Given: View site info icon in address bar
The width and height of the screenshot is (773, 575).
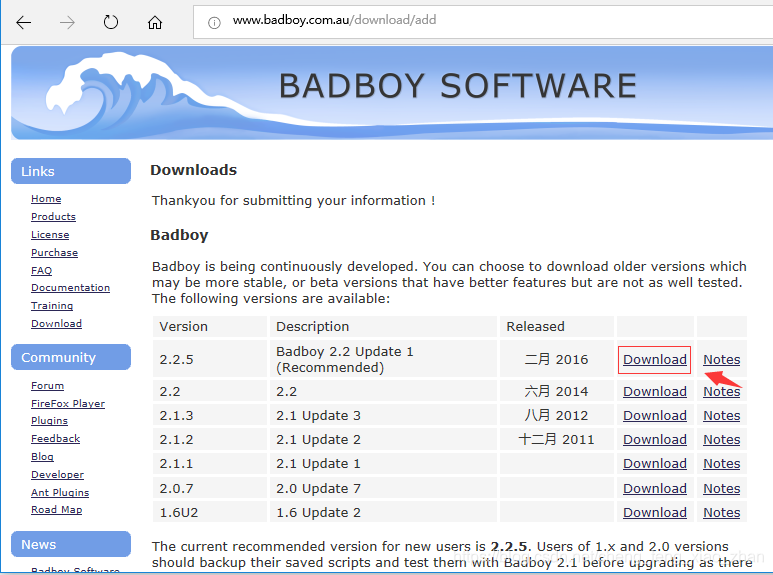Looking at the screenshot, I should point(214,23).
